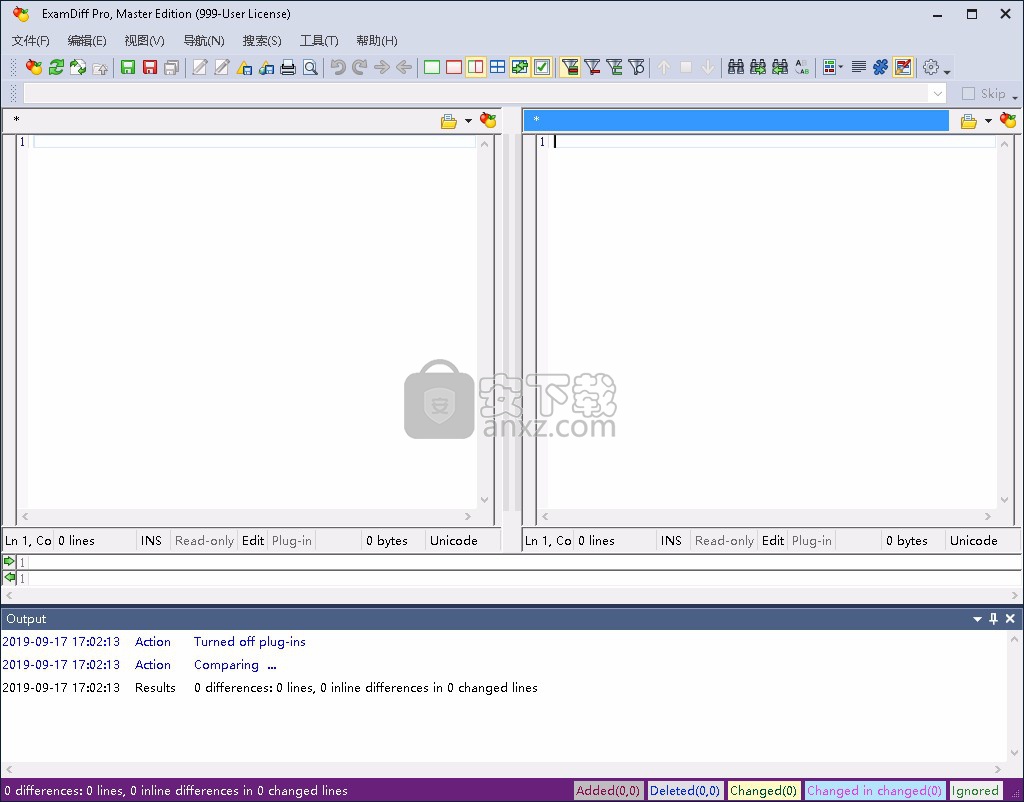Toggle the four-pane grid view

(x=498, y=67)
